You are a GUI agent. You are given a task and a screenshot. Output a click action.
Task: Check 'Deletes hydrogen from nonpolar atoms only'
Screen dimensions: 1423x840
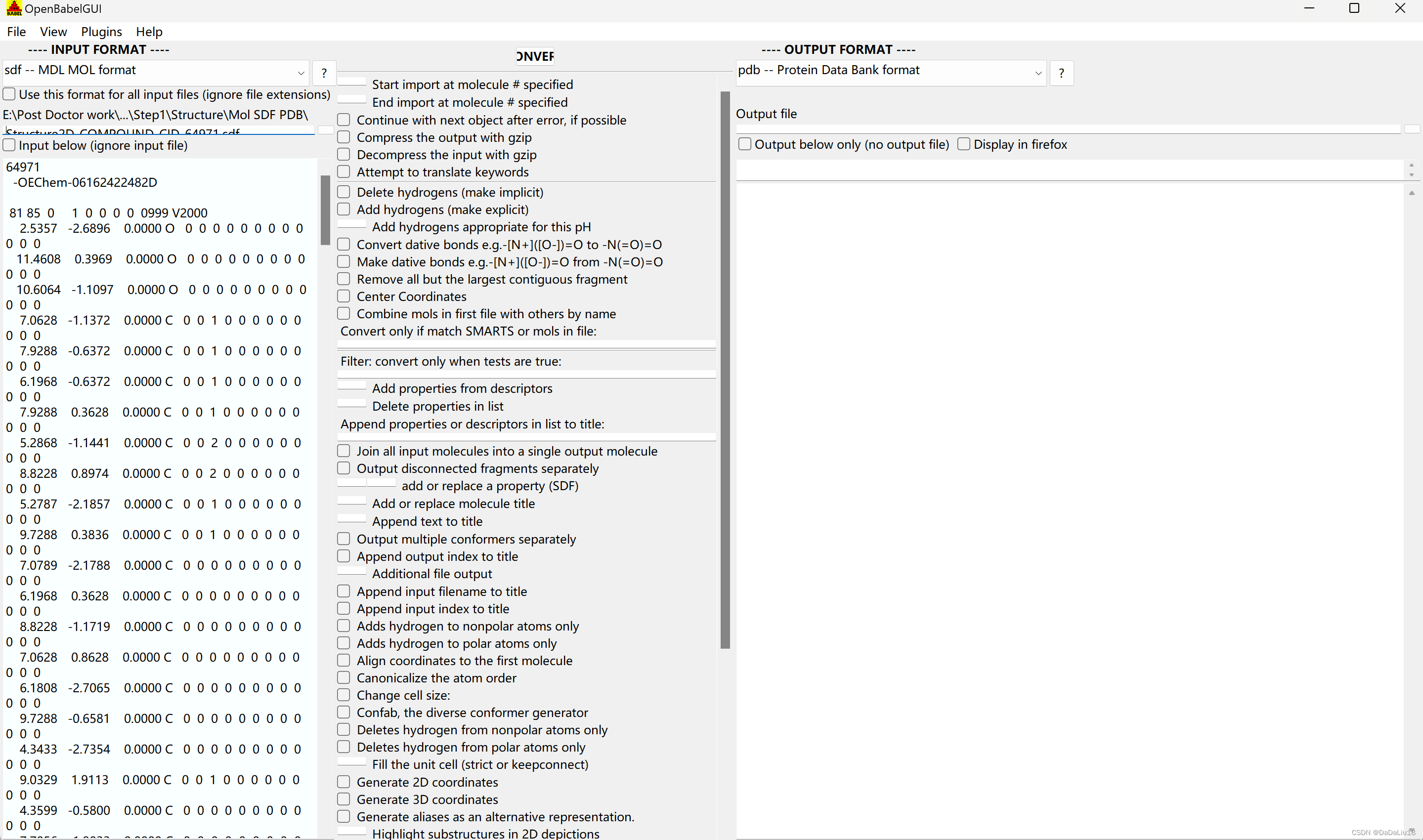344,729
